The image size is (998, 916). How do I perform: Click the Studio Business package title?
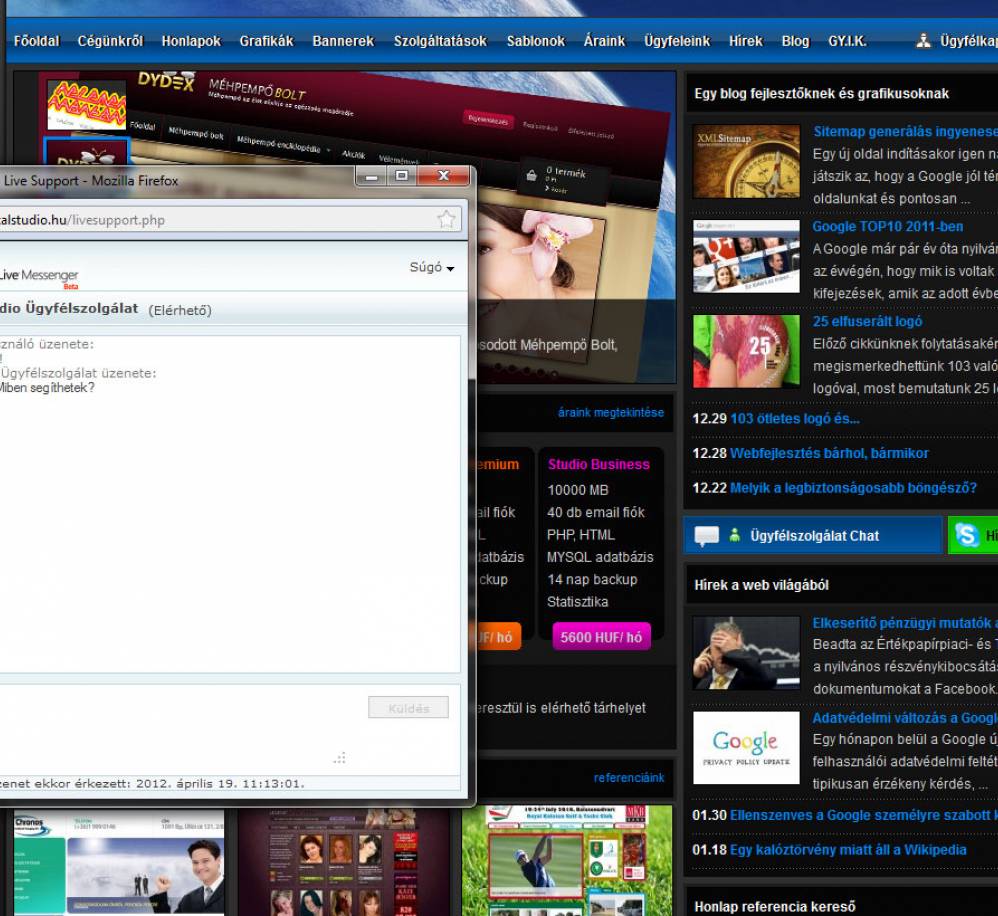599,464
